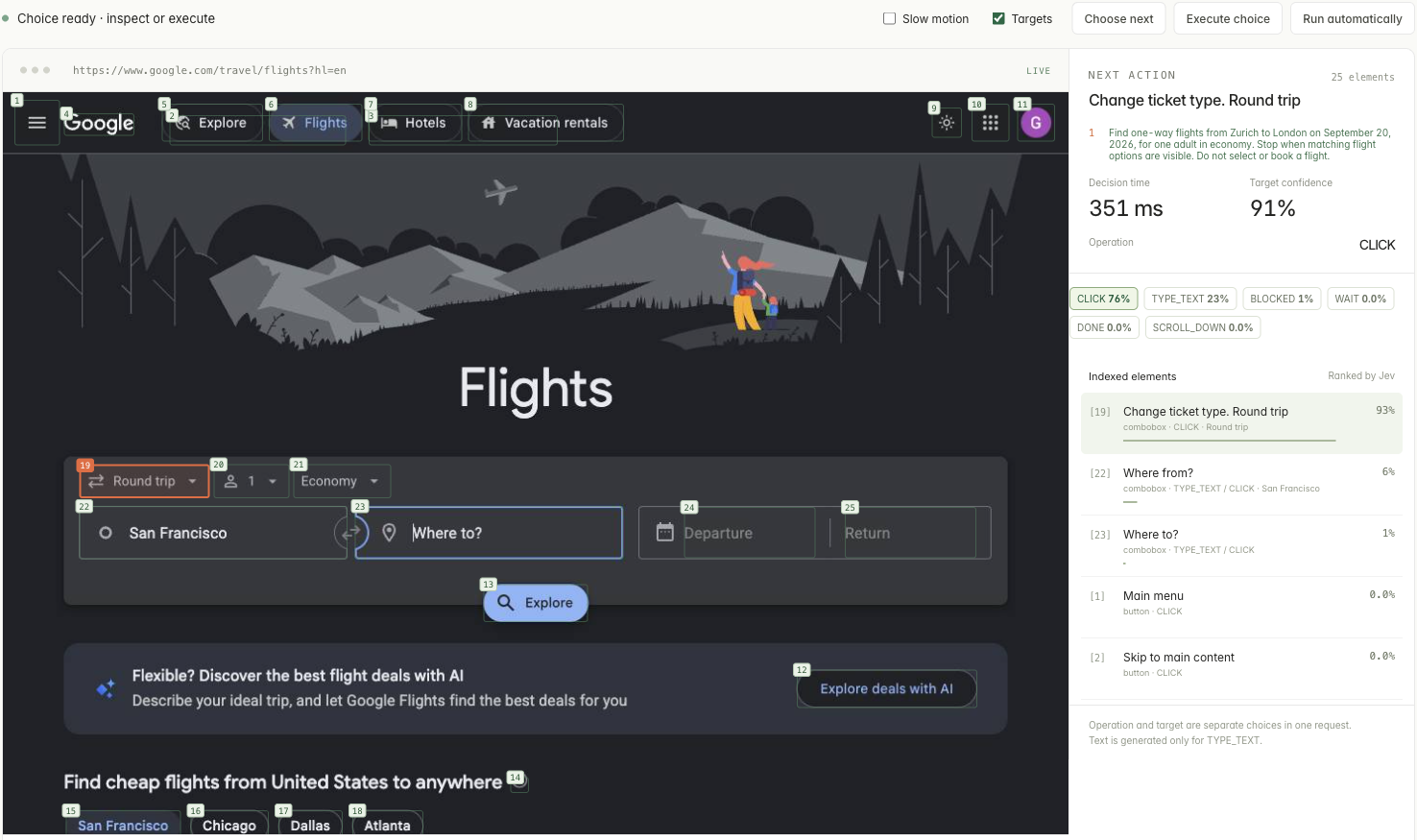Select the "Where from?" row in Indexed elements
The height and width of the screenshot is (840, 1417).
pyautogui.click(x=1241, y=485)
